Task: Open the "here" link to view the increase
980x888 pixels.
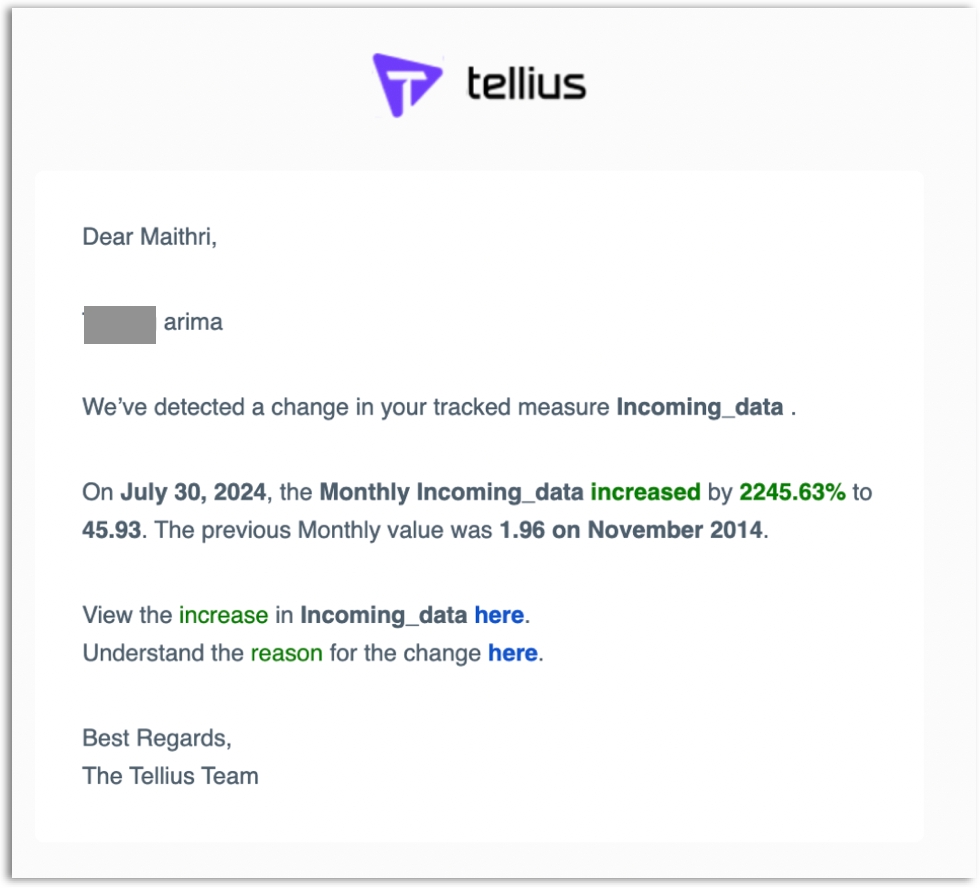Action: [x=499, y=615]
